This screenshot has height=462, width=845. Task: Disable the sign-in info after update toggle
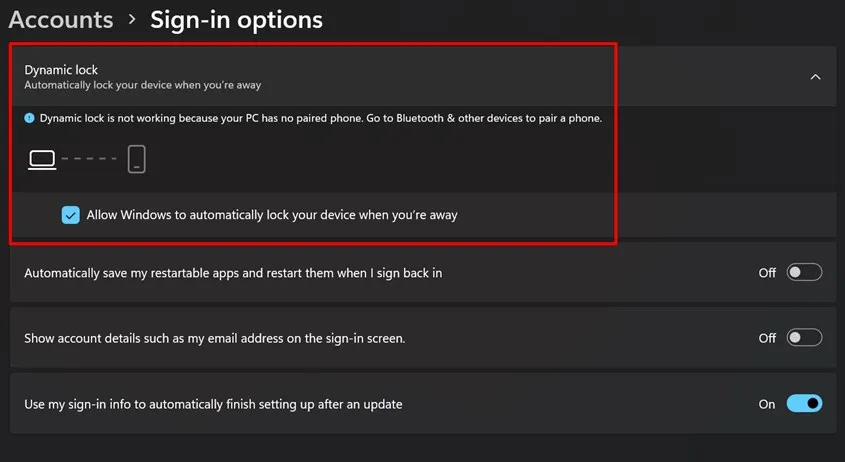(804, 404)
